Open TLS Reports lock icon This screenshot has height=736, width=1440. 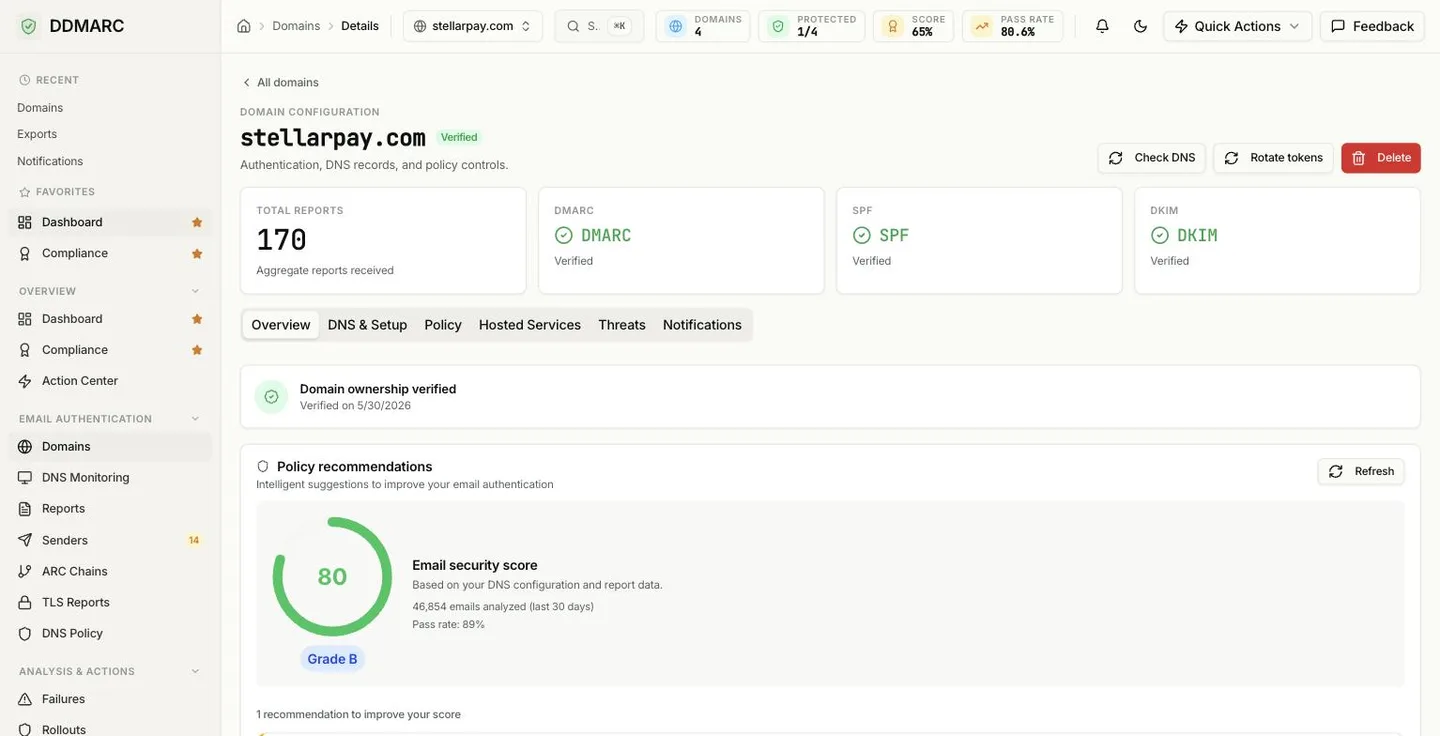coord(25,602)
